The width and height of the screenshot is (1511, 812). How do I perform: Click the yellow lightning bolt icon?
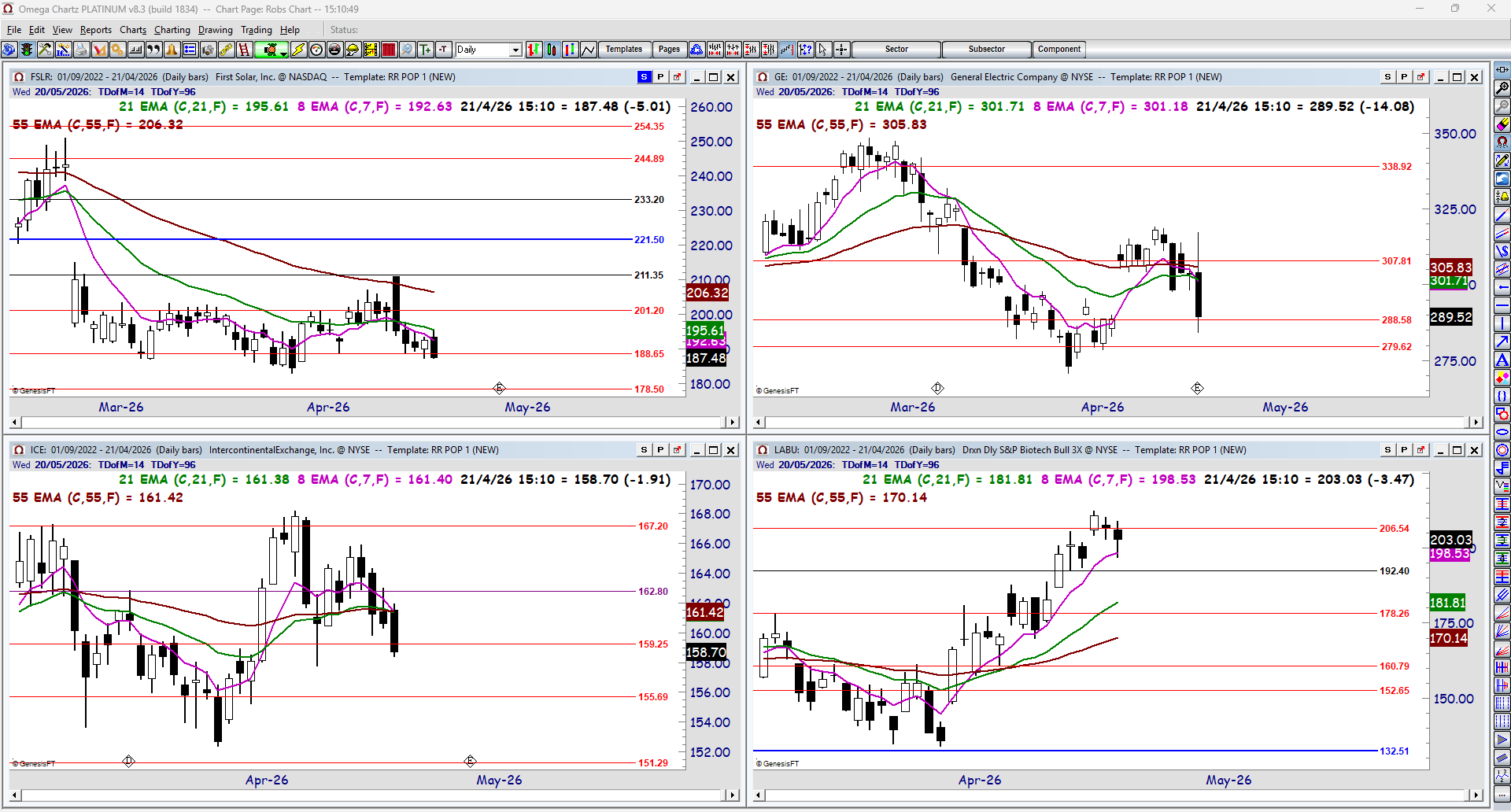298,50
